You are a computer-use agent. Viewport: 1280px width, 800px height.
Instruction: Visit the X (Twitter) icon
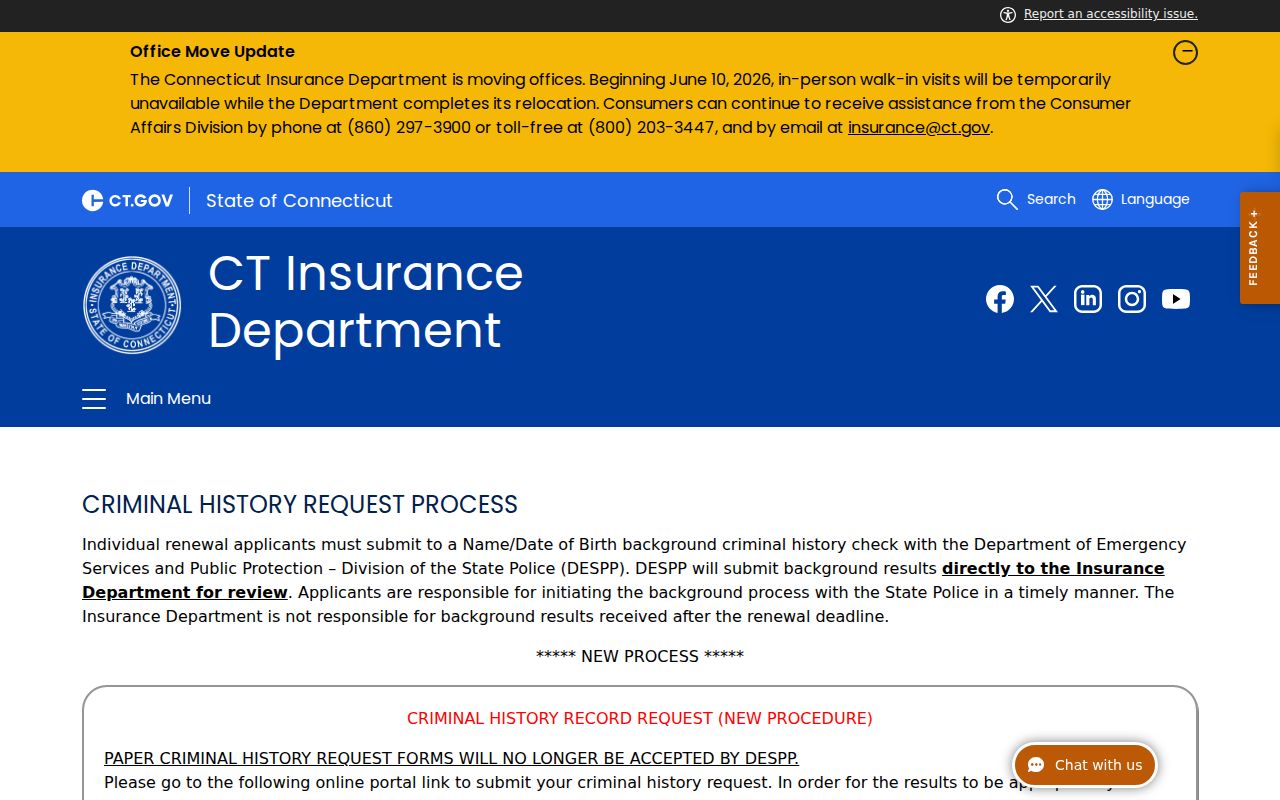tap(1044, 299)
